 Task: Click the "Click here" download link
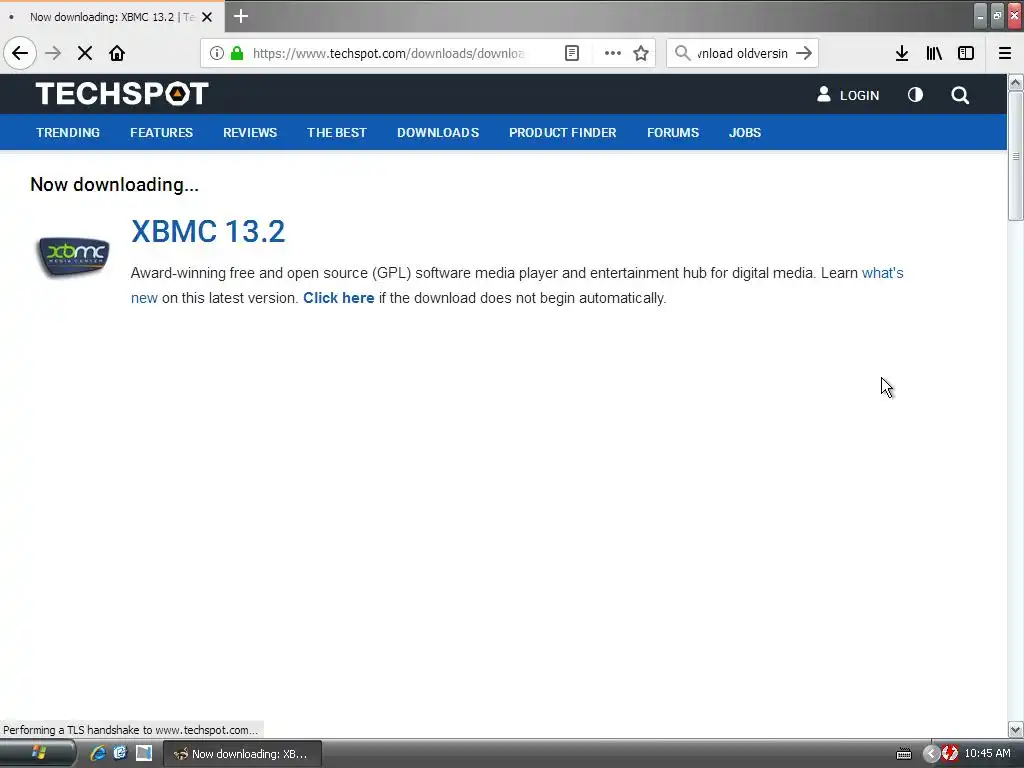pos(338,298)
